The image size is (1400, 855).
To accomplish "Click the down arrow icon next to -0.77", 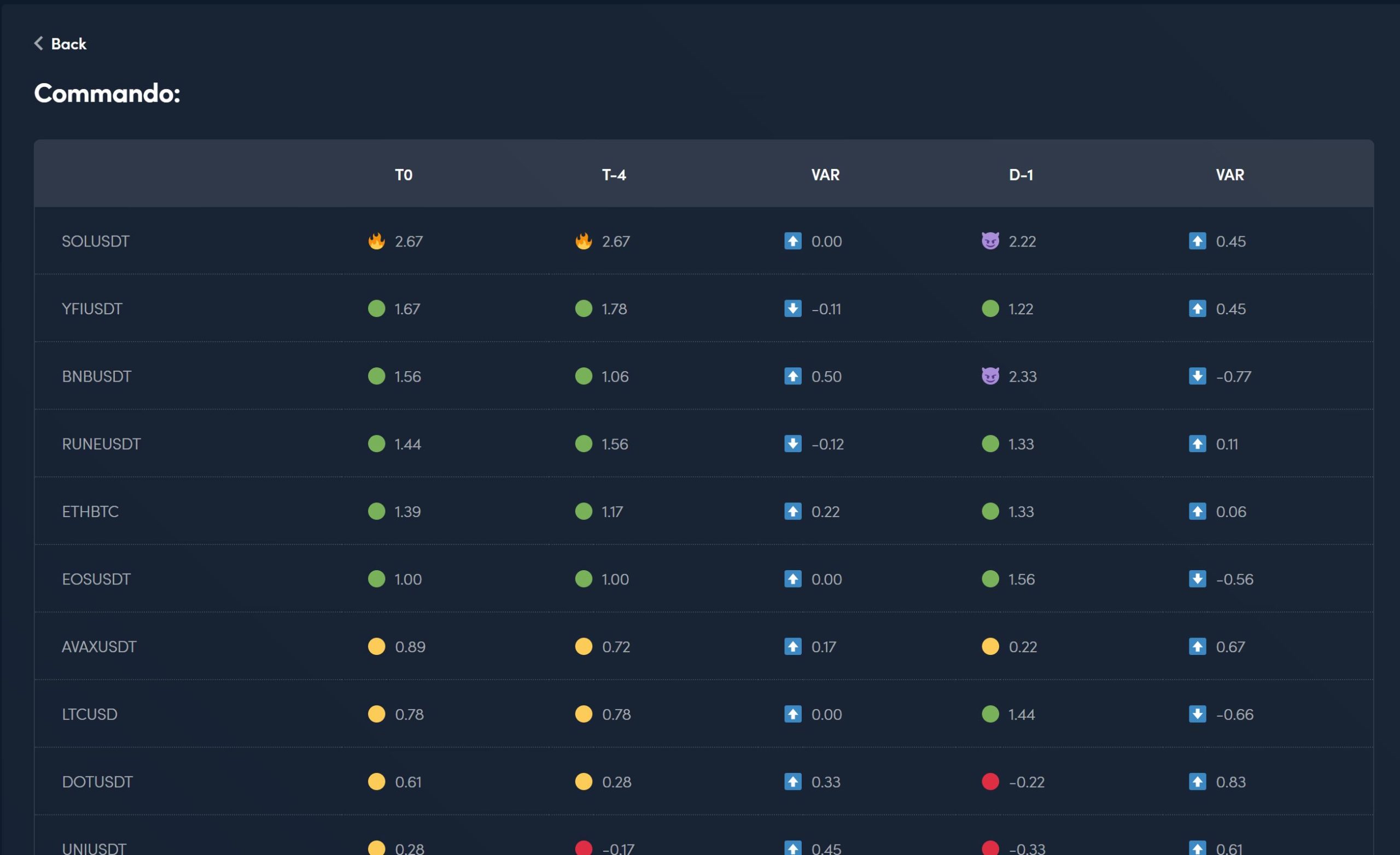I will pos(1197,376).
